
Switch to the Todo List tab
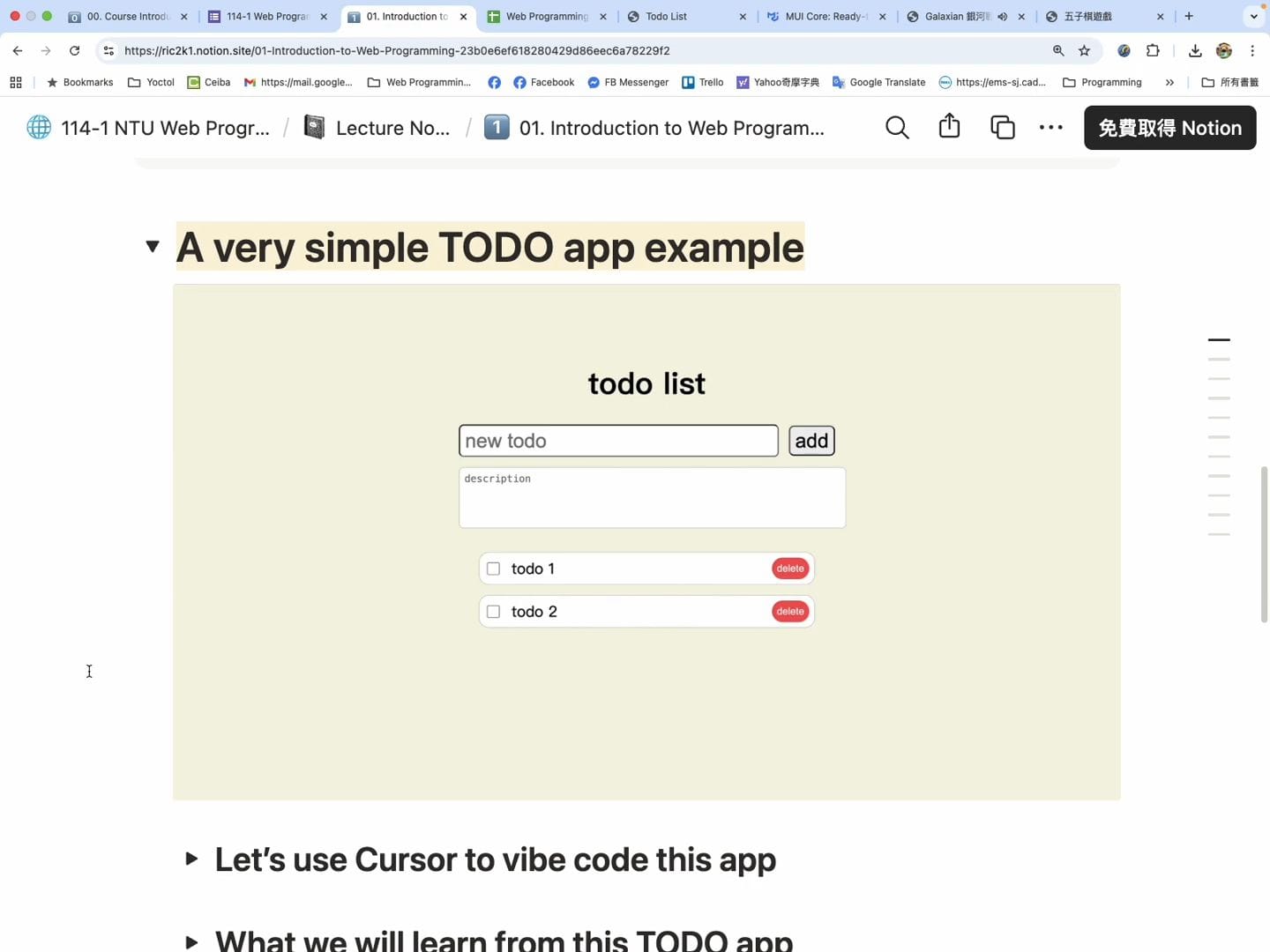click(666, 17)
